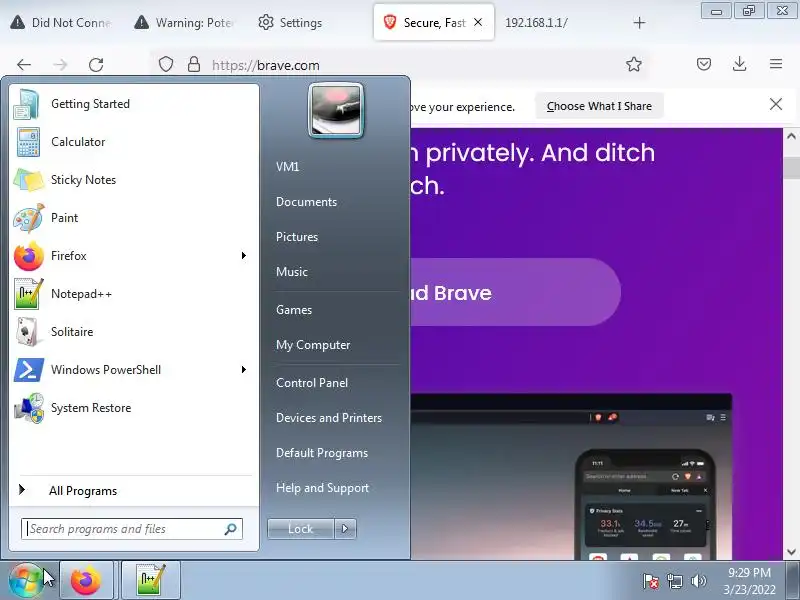The height and width of the screenshot is (600, 800).
Task: Open Action Center flag in system tray
Action: click(x=651, y=581)
